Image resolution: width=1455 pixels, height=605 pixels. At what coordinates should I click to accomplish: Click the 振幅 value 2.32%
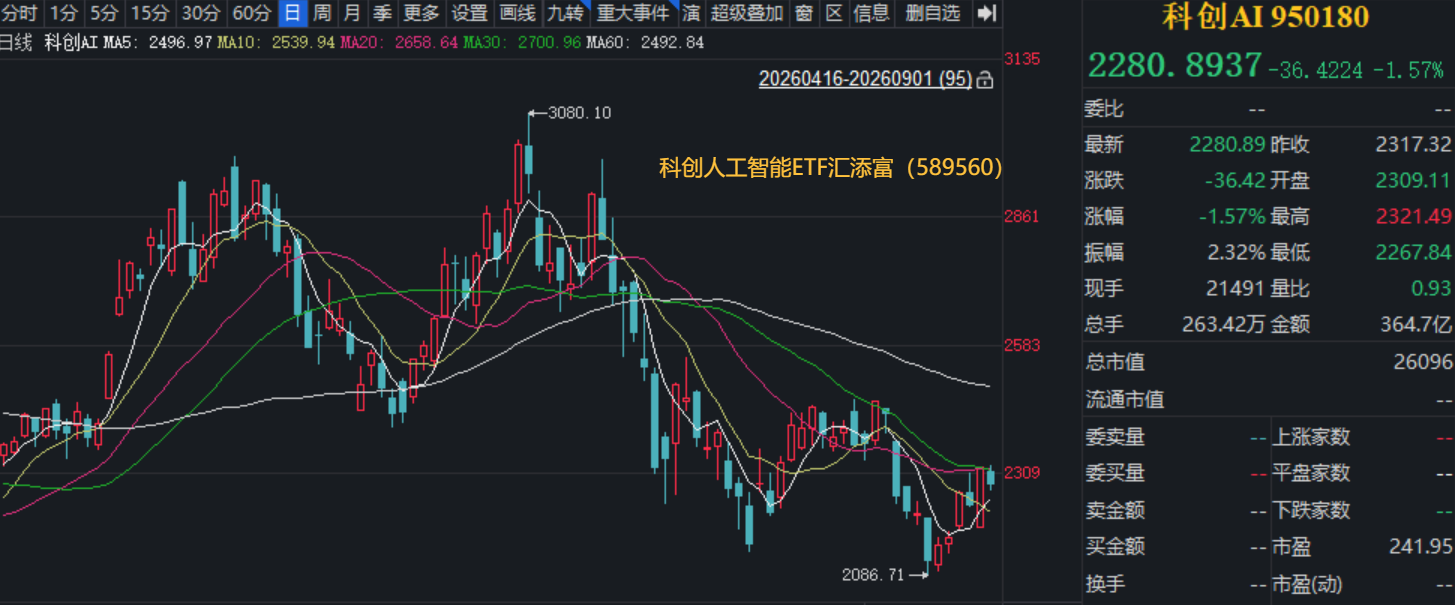tap(1237, 253)
